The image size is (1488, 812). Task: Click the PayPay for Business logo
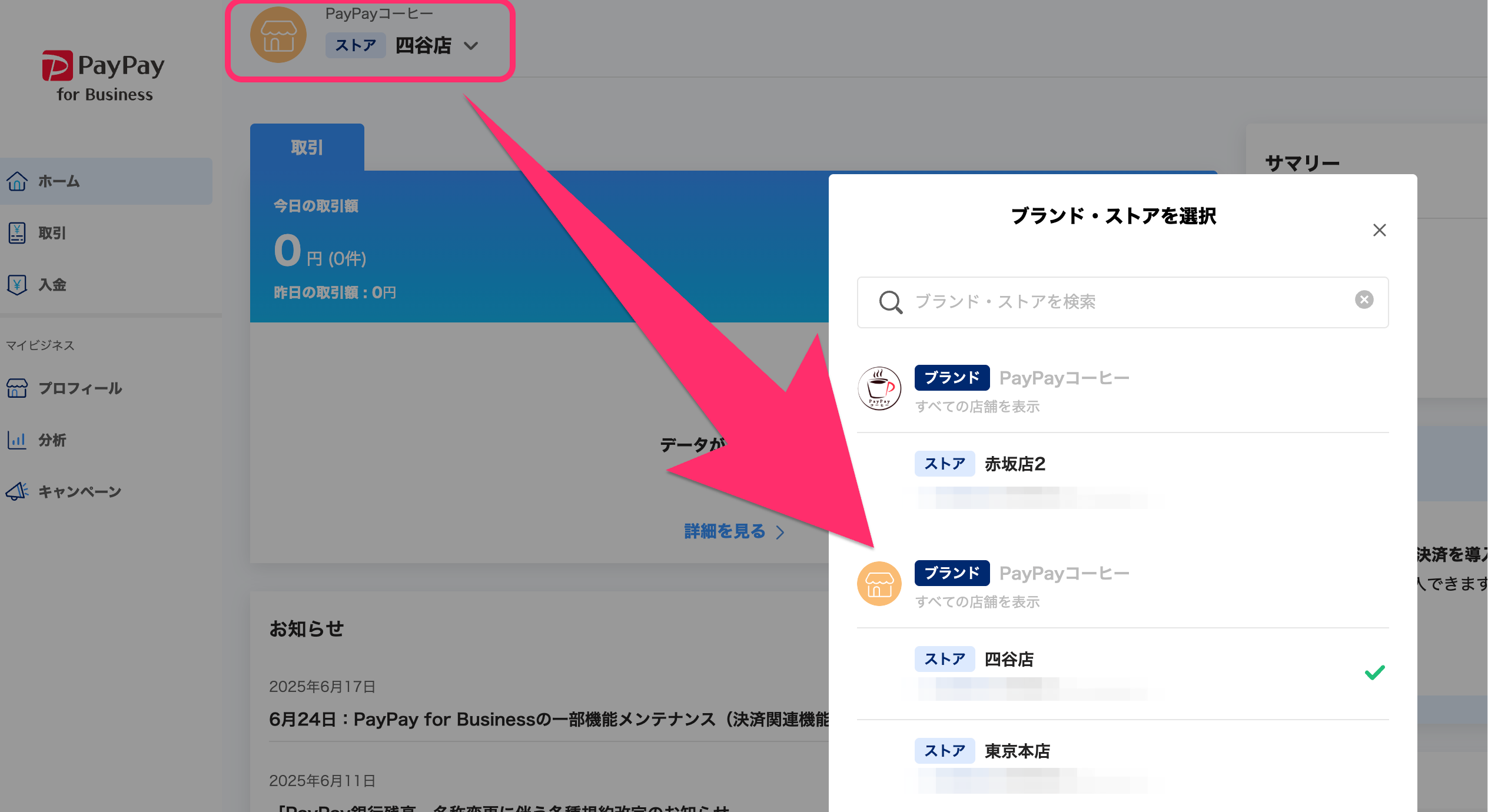[104, 76]
